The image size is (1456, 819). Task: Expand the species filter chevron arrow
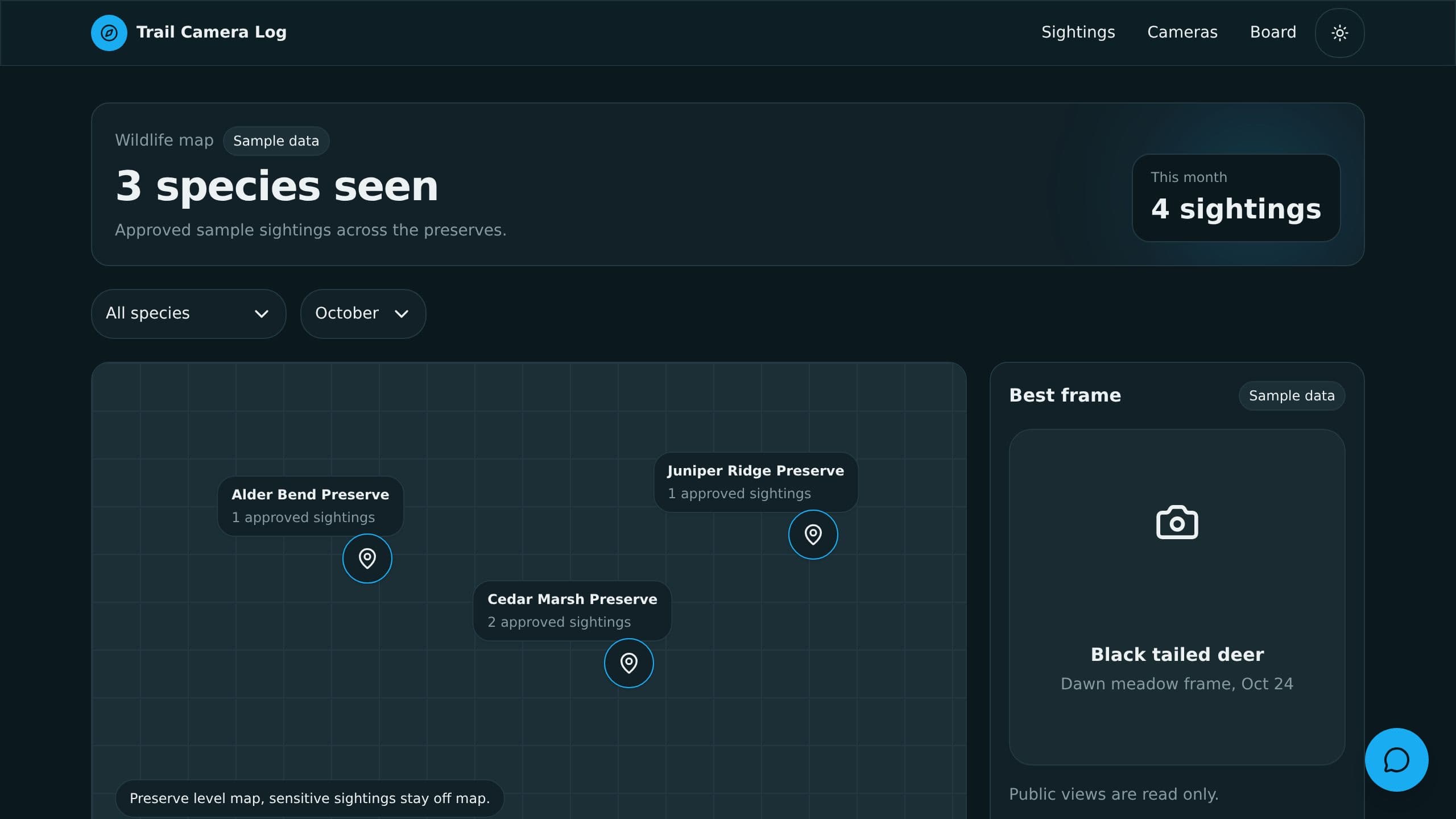point(262,314)
